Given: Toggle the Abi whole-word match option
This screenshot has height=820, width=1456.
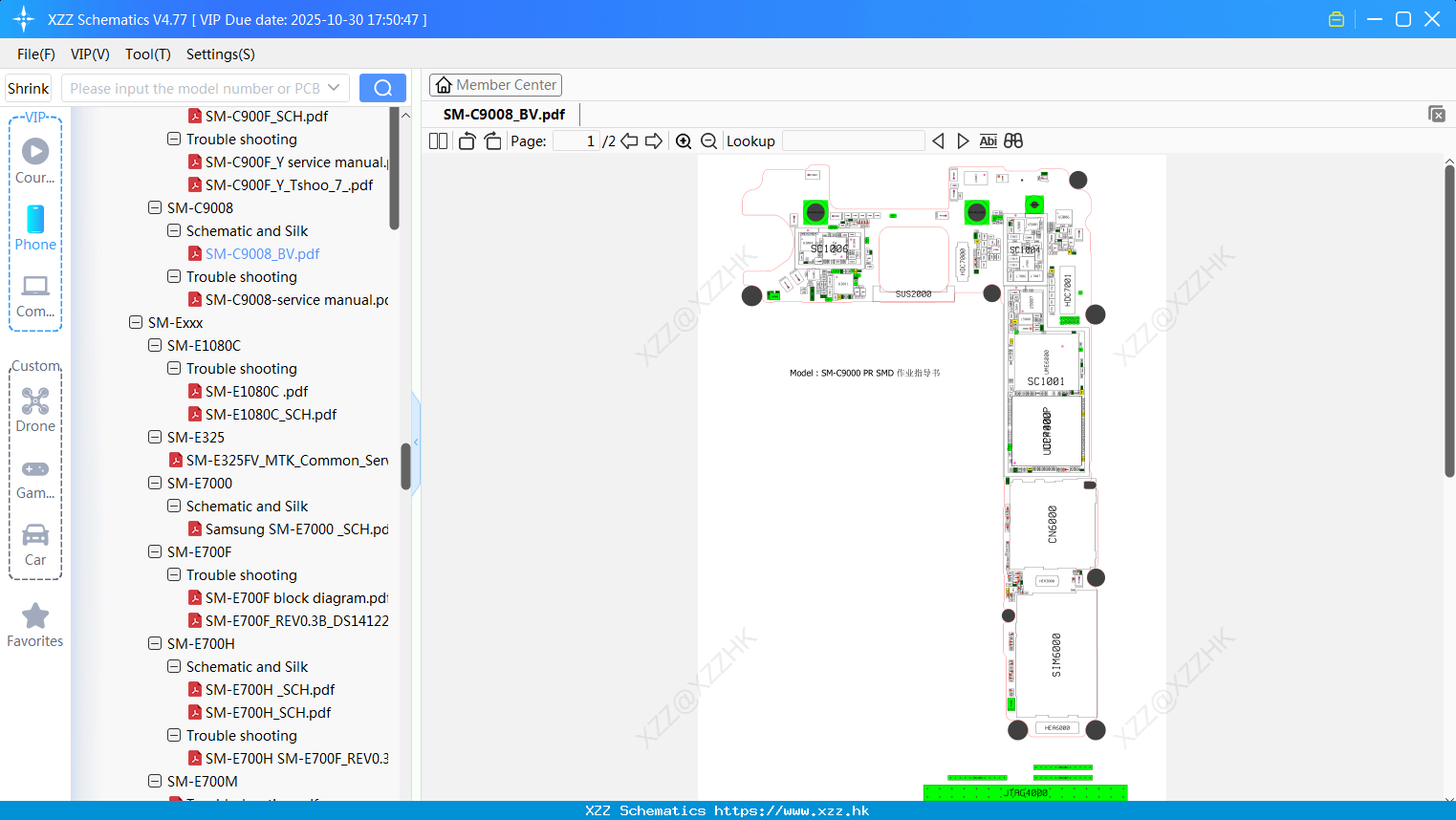Looking at the screenshot, I should pyautogui.click(x=989, y=140).
